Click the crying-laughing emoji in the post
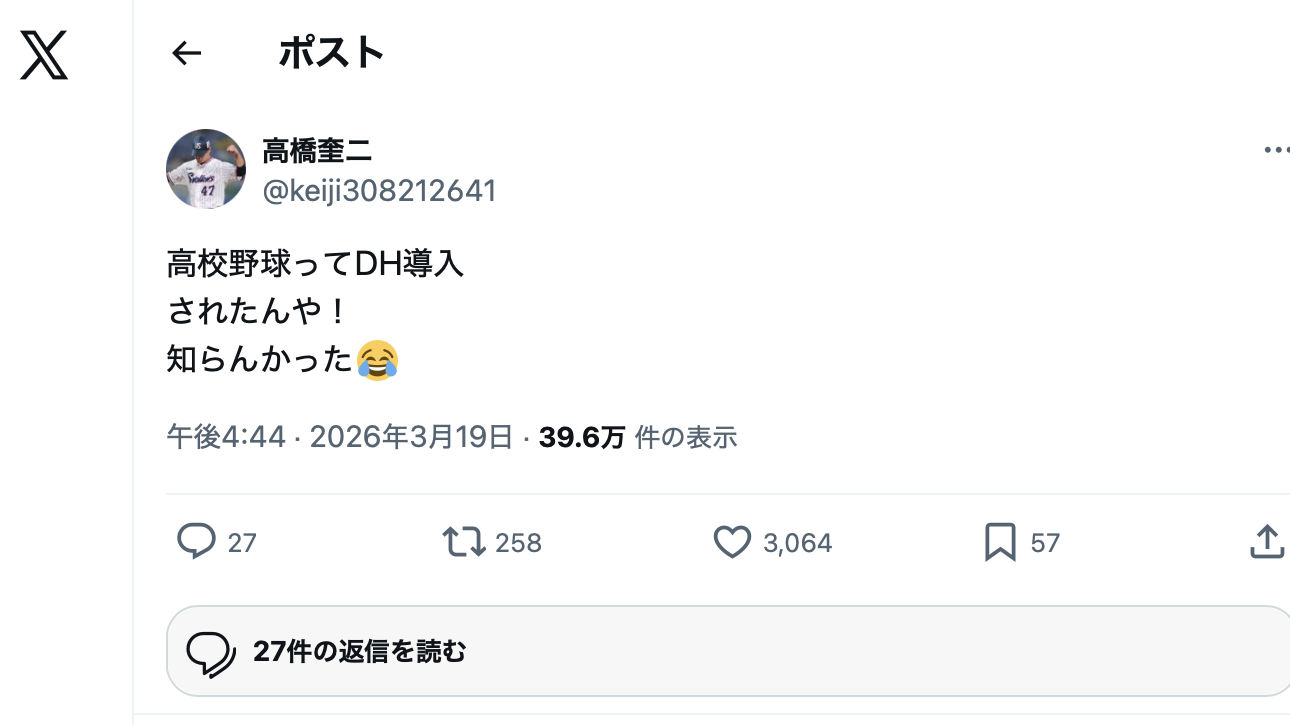1290x725 pixels. (378, 359)
